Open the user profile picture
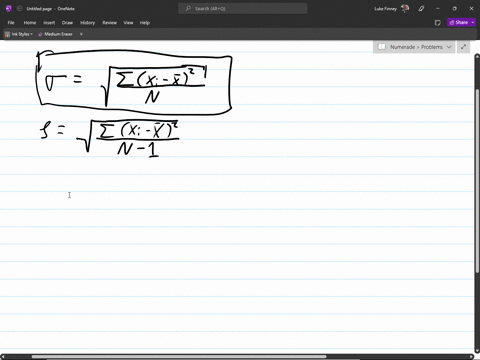The height and width of the screenshot is (360, 480). (405, 9)
